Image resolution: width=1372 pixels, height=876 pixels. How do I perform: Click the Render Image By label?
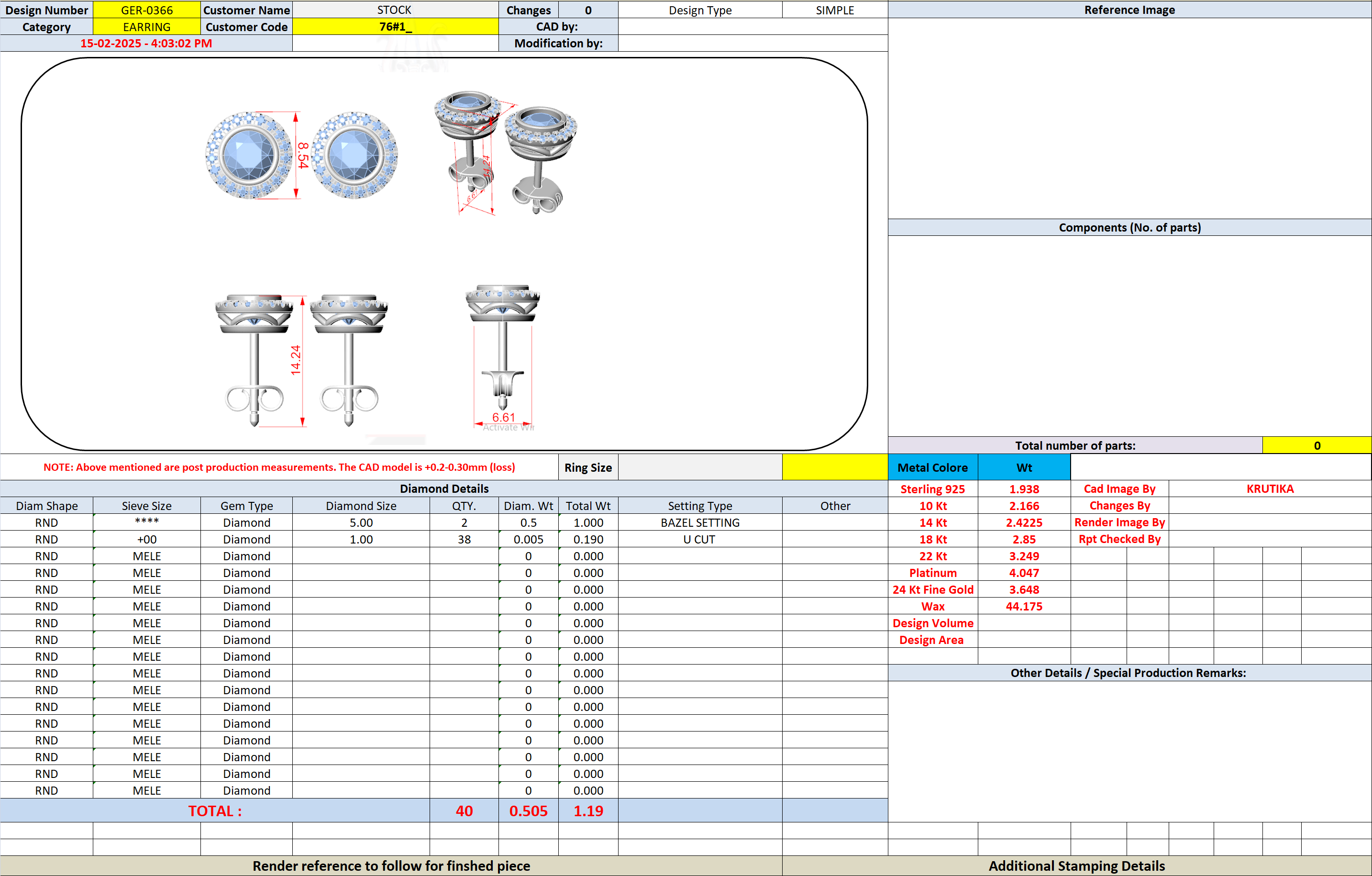[1119, 522]
